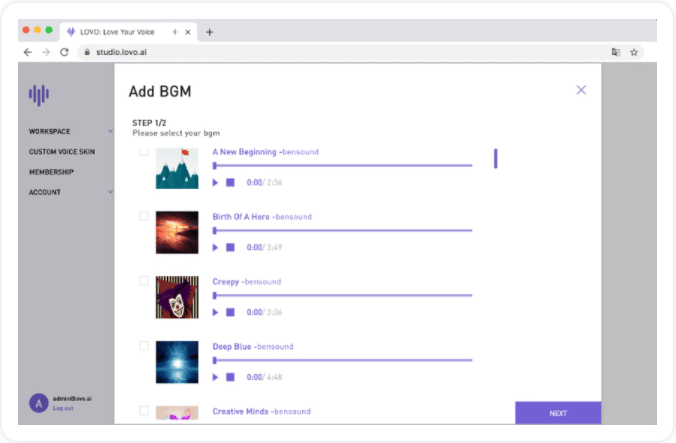Seek in the Deep Blue progress bar
The image size is (676, 443).
(342, 360)
